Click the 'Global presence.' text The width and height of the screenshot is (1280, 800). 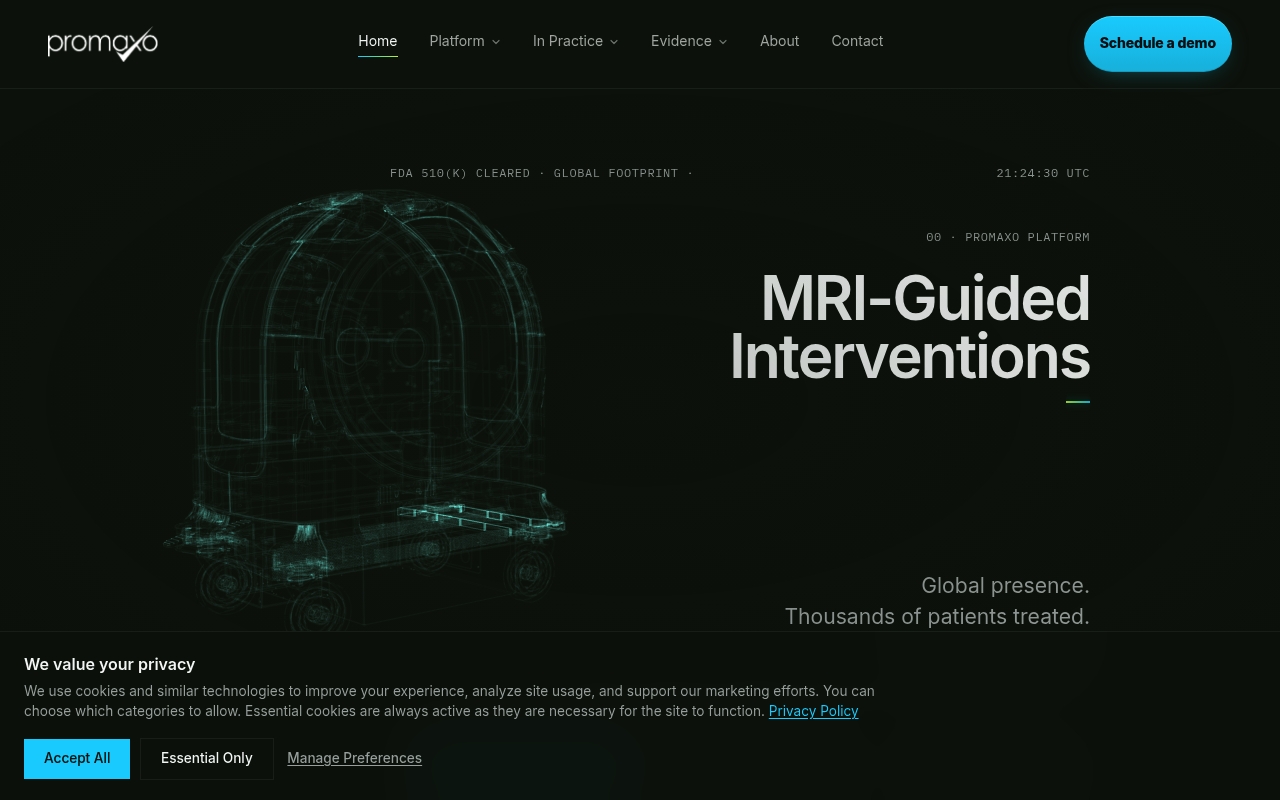pos(1005,585)
